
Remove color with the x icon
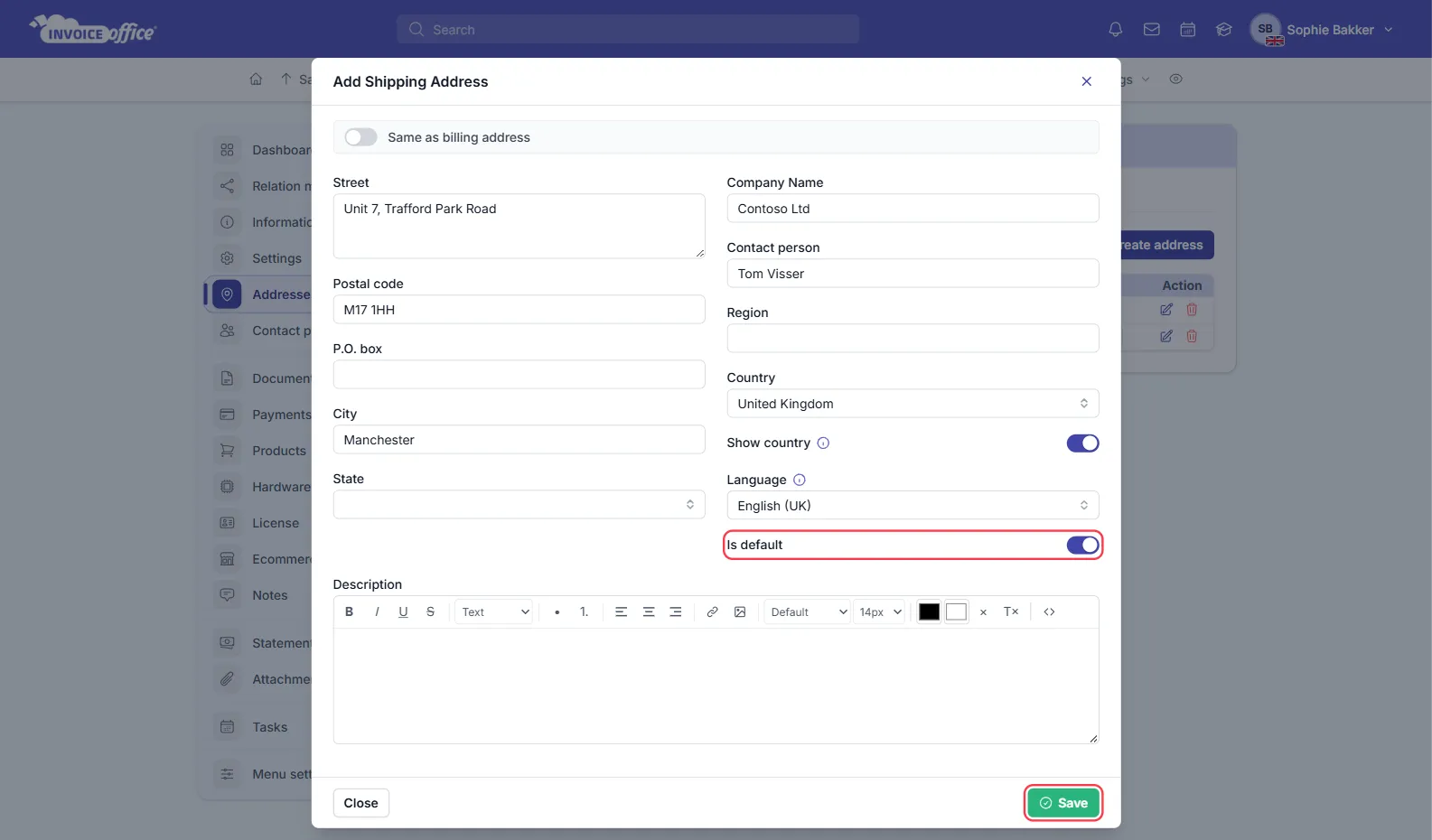pos(983,612)
